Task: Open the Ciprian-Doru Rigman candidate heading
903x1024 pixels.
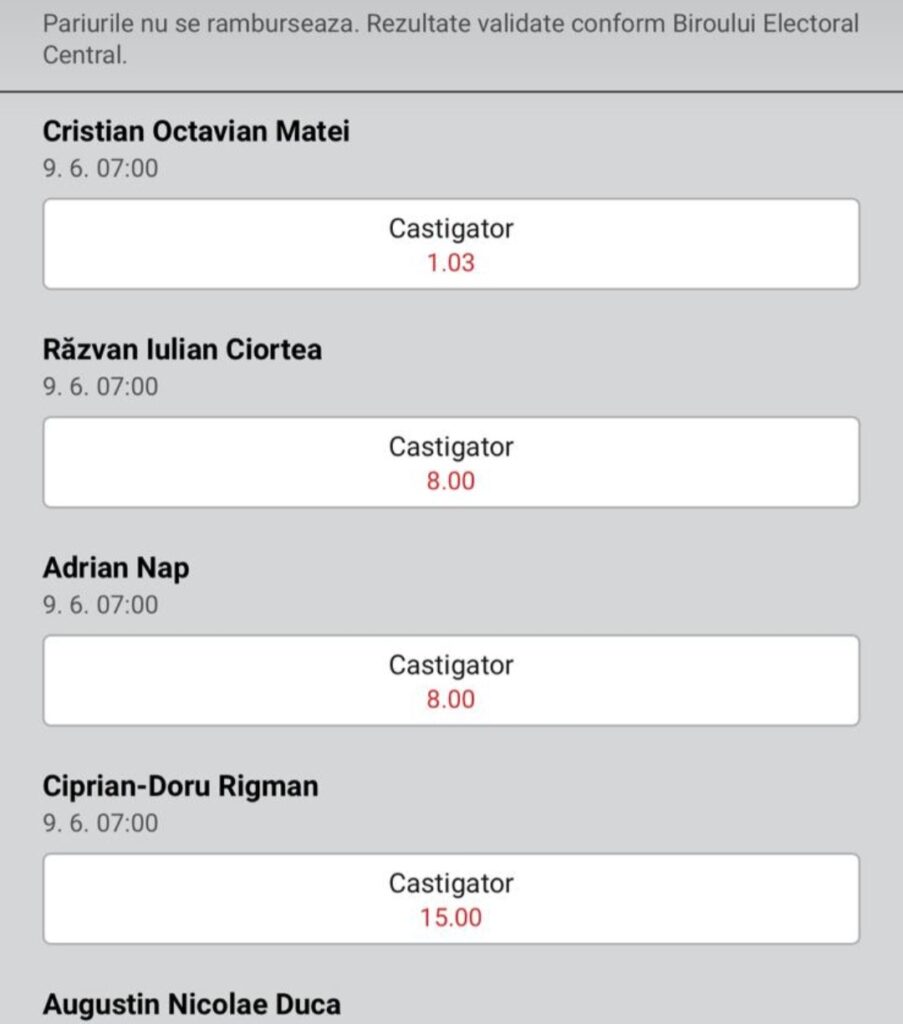Action: pyautogui.click(x=180, y=786)
